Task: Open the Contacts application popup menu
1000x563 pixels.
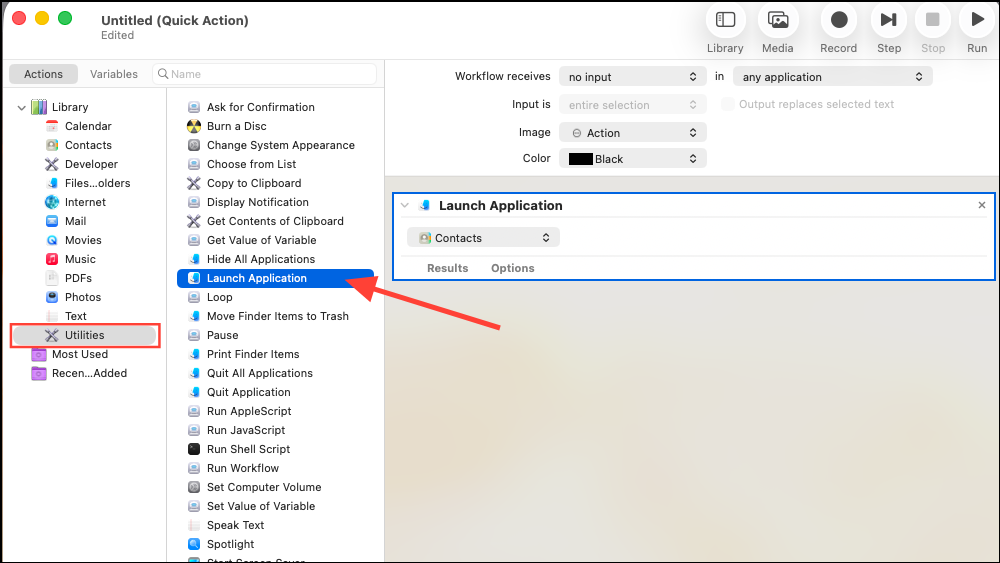Action: (483, 238)
